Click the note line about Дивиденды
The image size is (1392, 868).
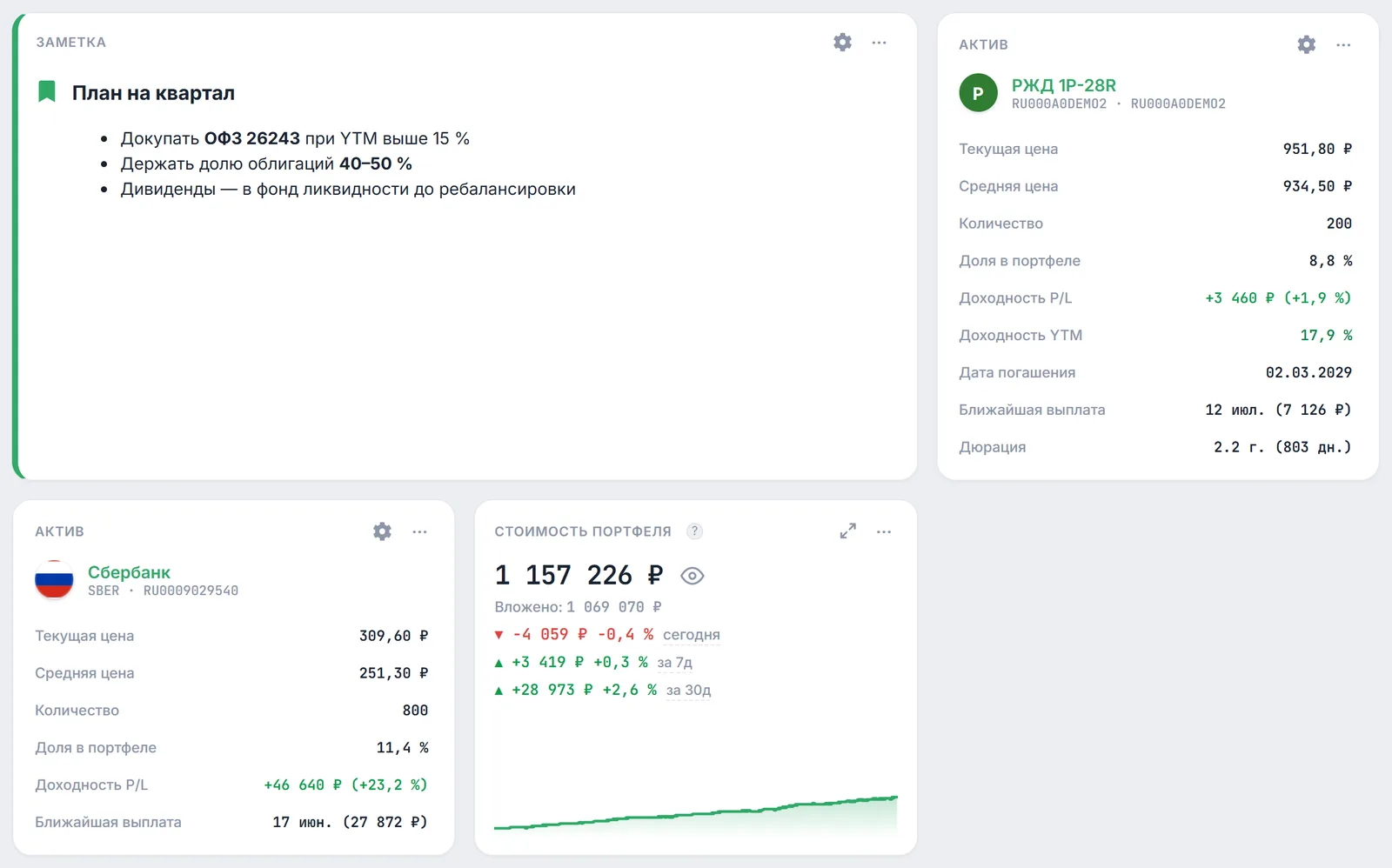point(348,189)
